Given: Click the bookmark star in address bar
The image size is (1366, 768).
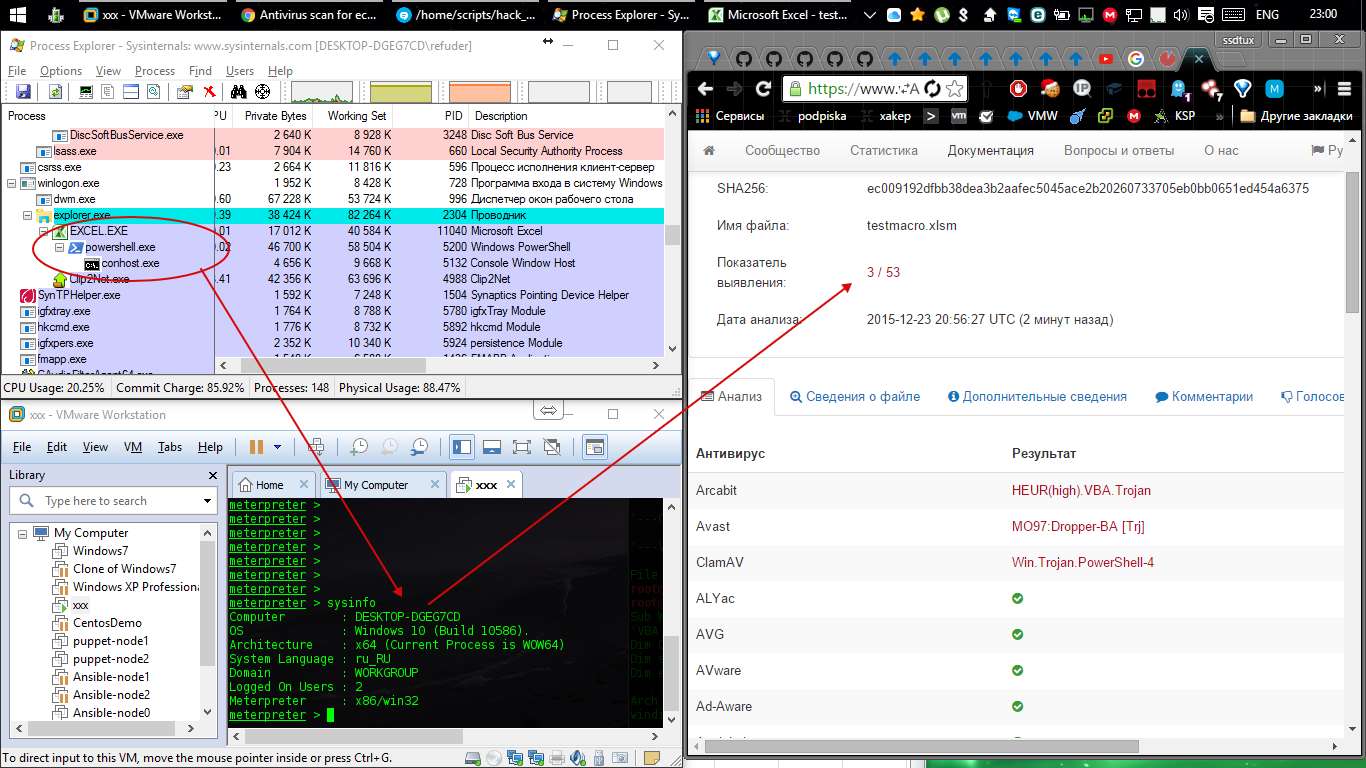Looking at the screenshot, I should (954, 89).
